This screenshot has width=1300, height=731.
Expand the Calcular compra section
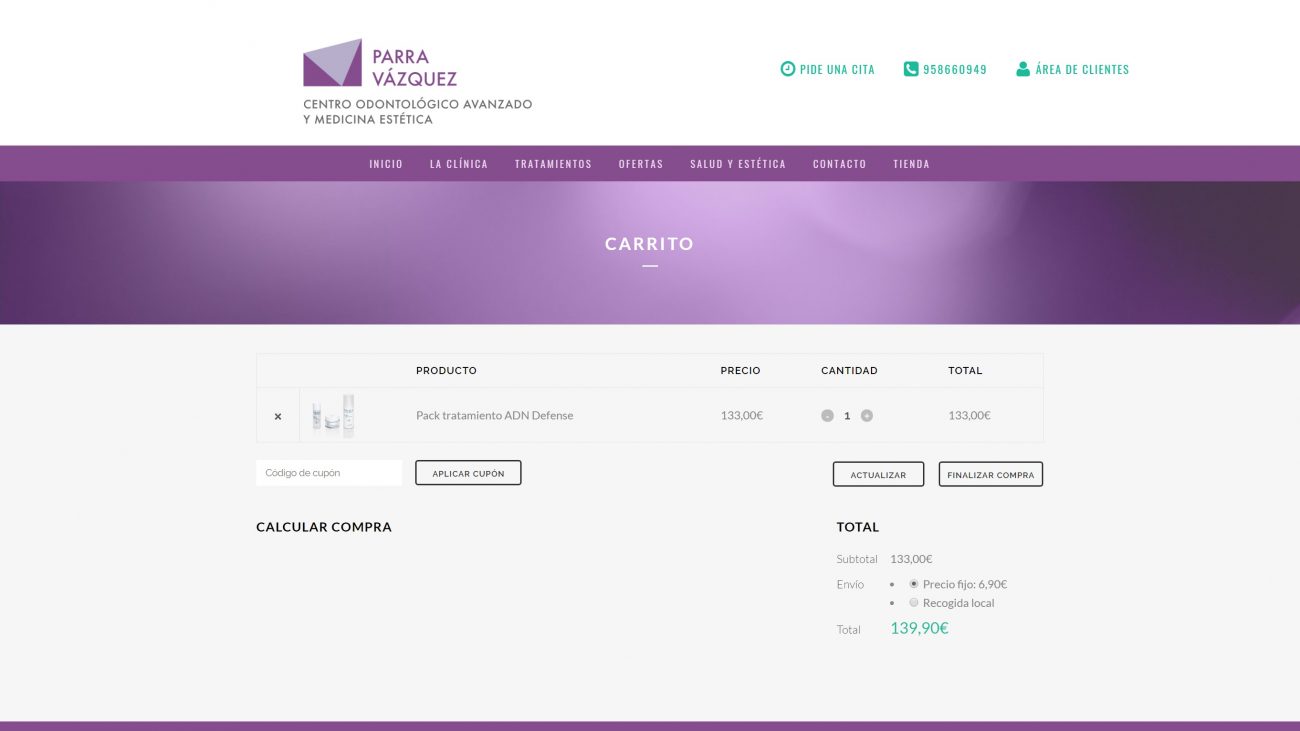324,527
